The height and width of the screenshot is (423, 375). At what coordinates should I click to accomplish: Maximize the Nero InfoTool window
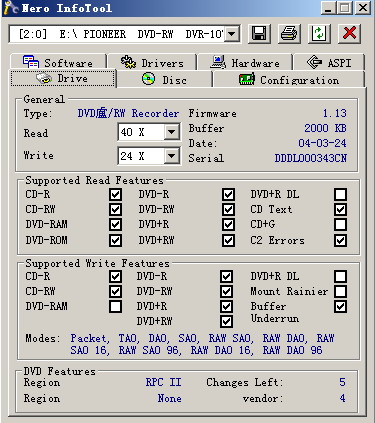coord(345,8)
